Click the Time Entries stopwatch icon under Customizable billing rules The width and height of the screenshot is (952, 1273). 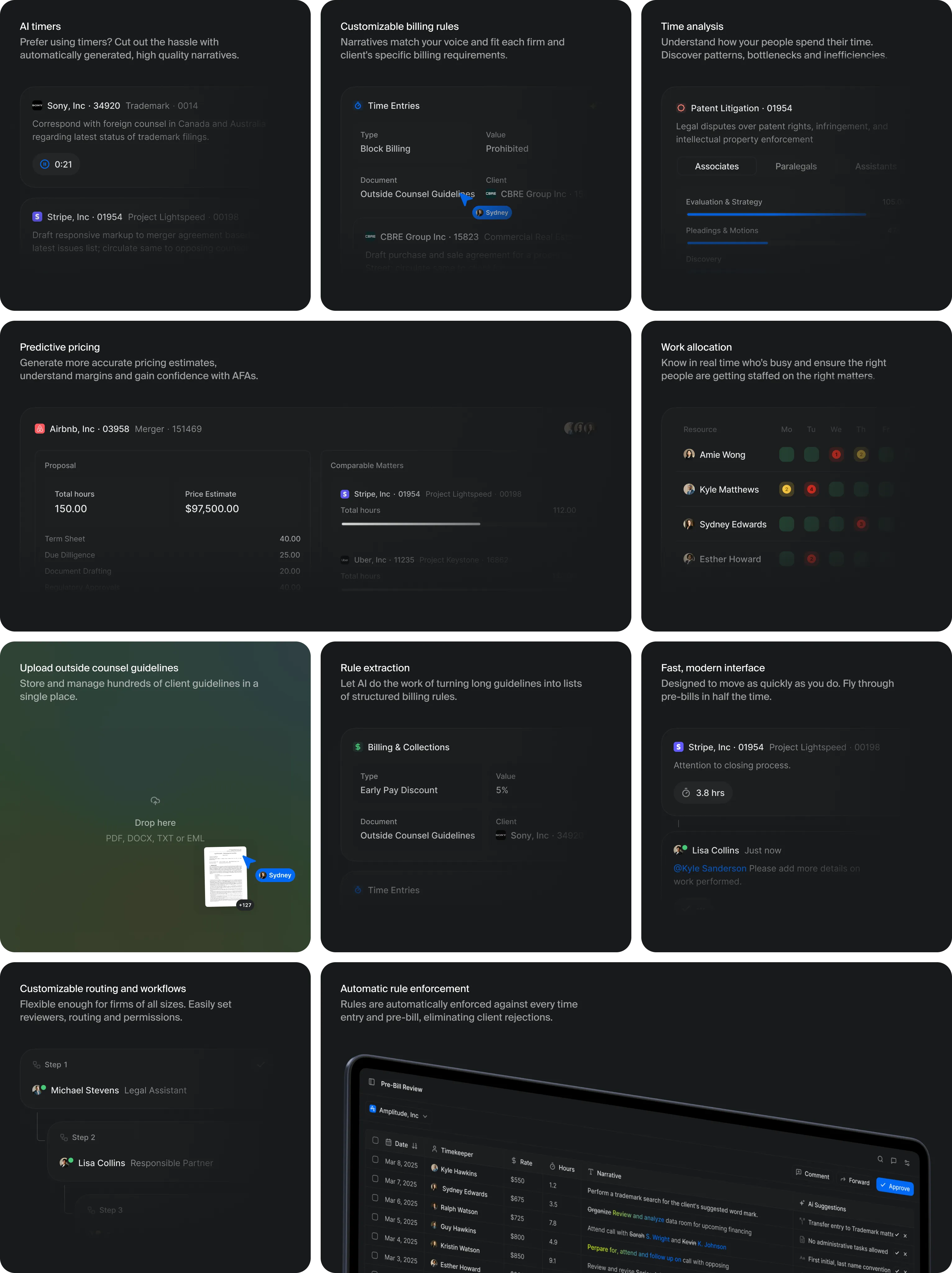[x=358, y=106]
